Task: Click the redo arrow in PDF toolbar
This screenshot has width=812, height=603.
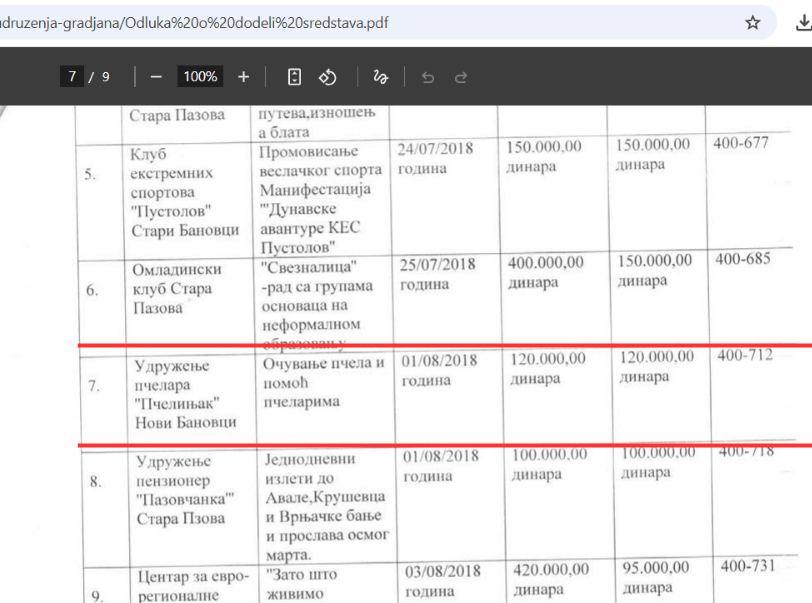Action: tap(460, 77)
